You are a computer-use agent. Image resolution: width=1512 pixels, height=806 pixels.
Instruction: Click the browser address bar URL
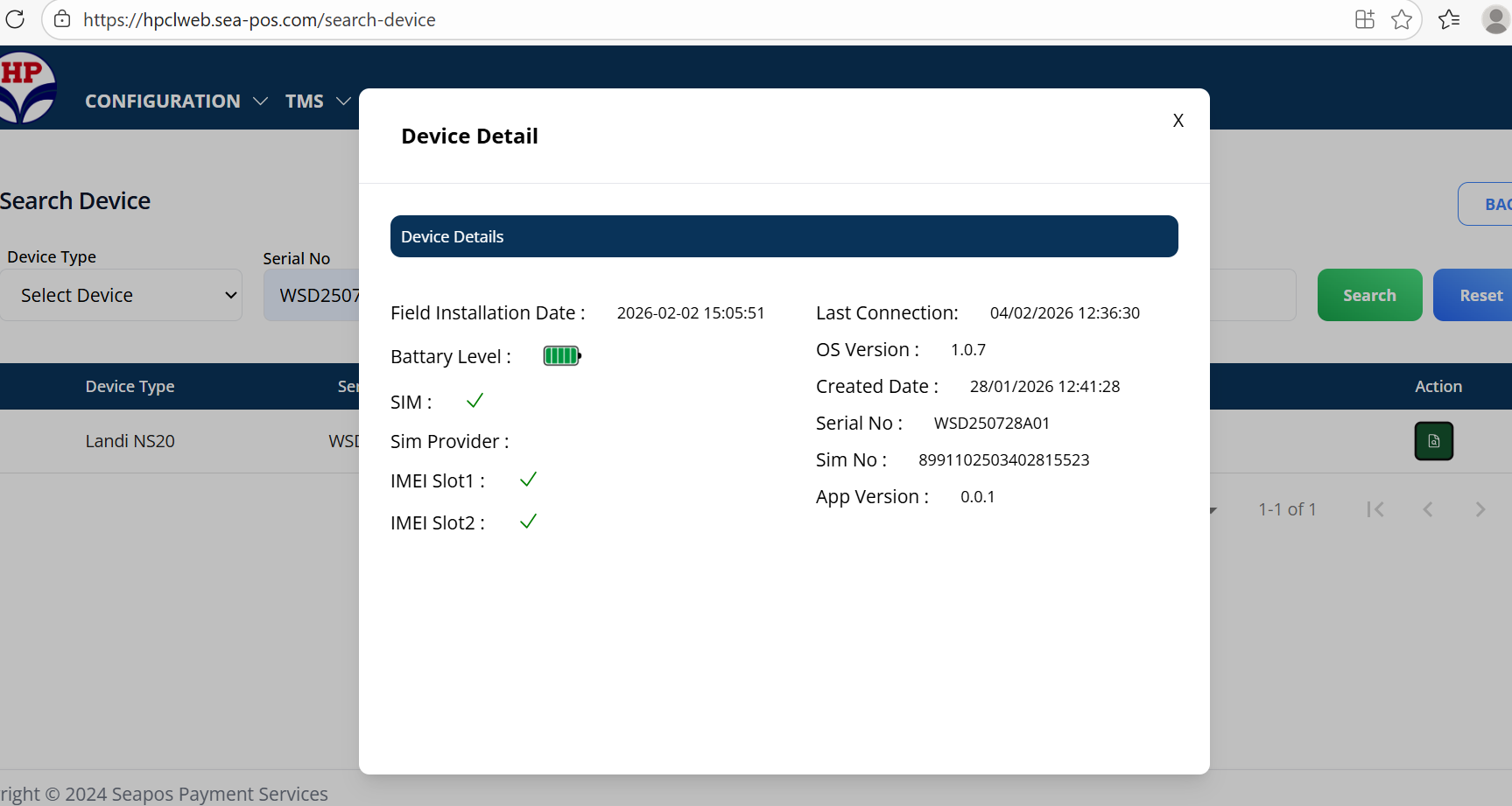pyautogui.click(x=259, y=20)
